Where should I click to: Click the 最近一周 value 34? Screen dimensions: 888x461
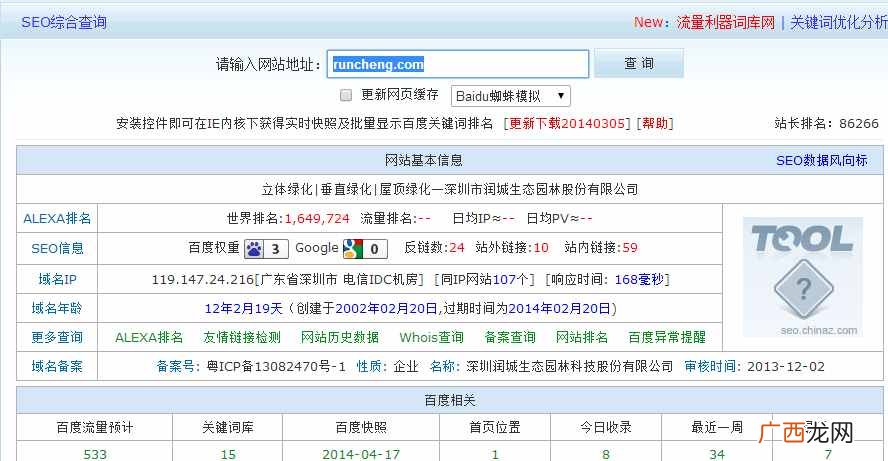717,454
